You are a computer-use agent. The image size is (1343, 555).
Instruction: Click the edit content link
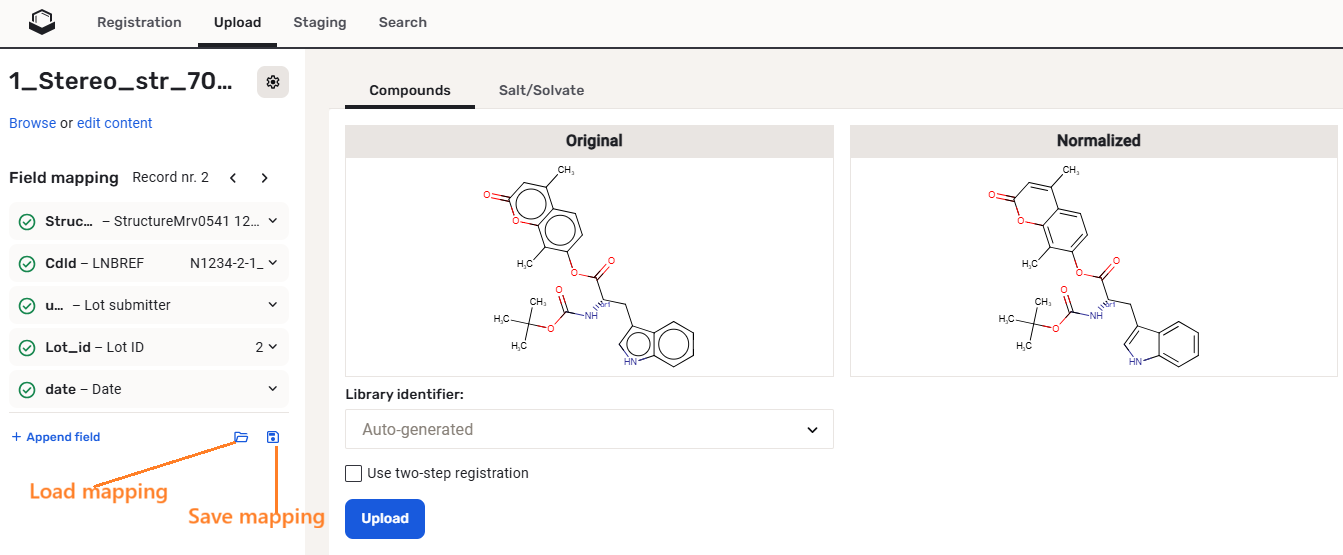(x=114, y=123)
